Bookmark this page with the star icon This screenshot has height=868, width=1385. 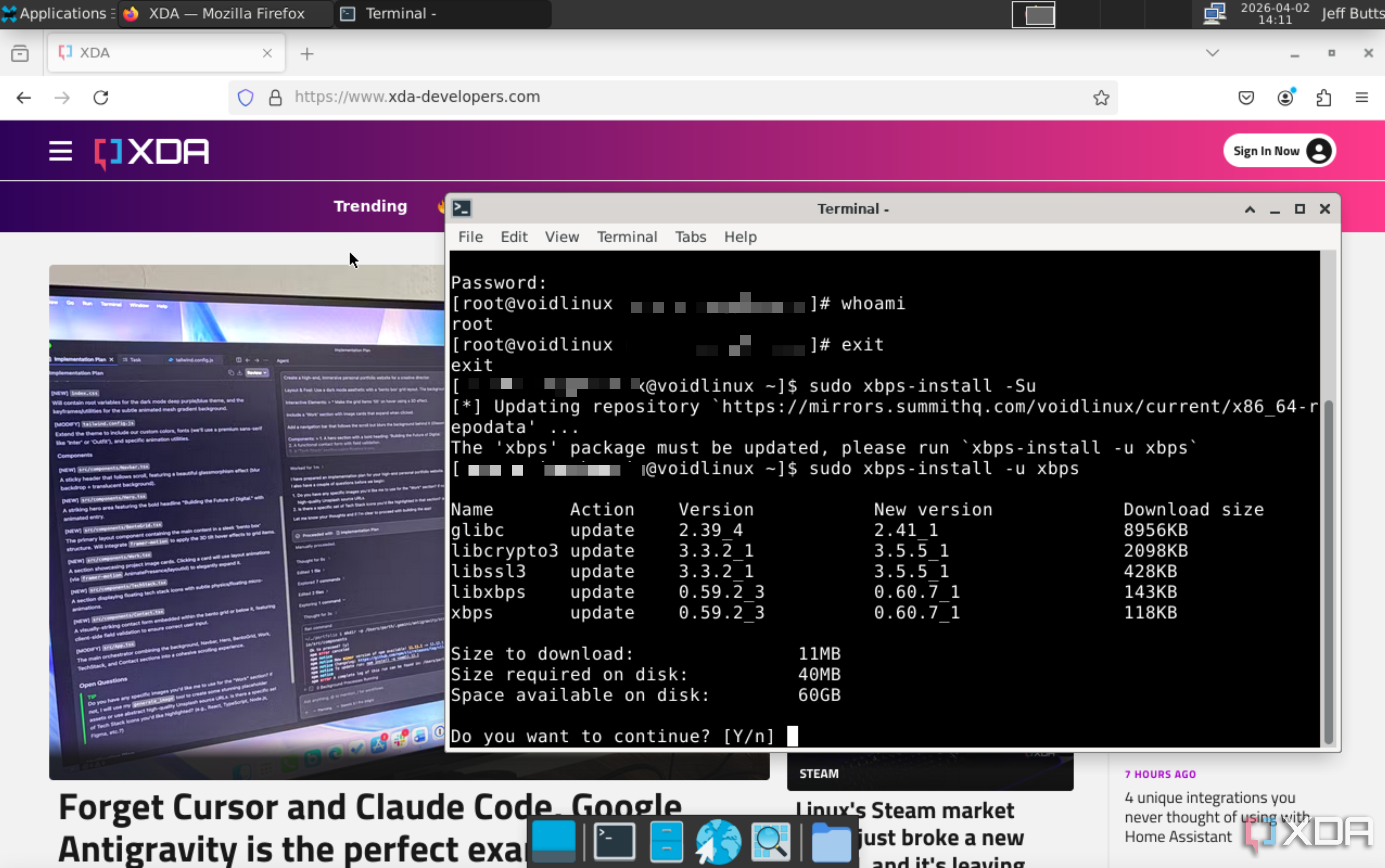pyautogui.click(x=1101, y=98)
